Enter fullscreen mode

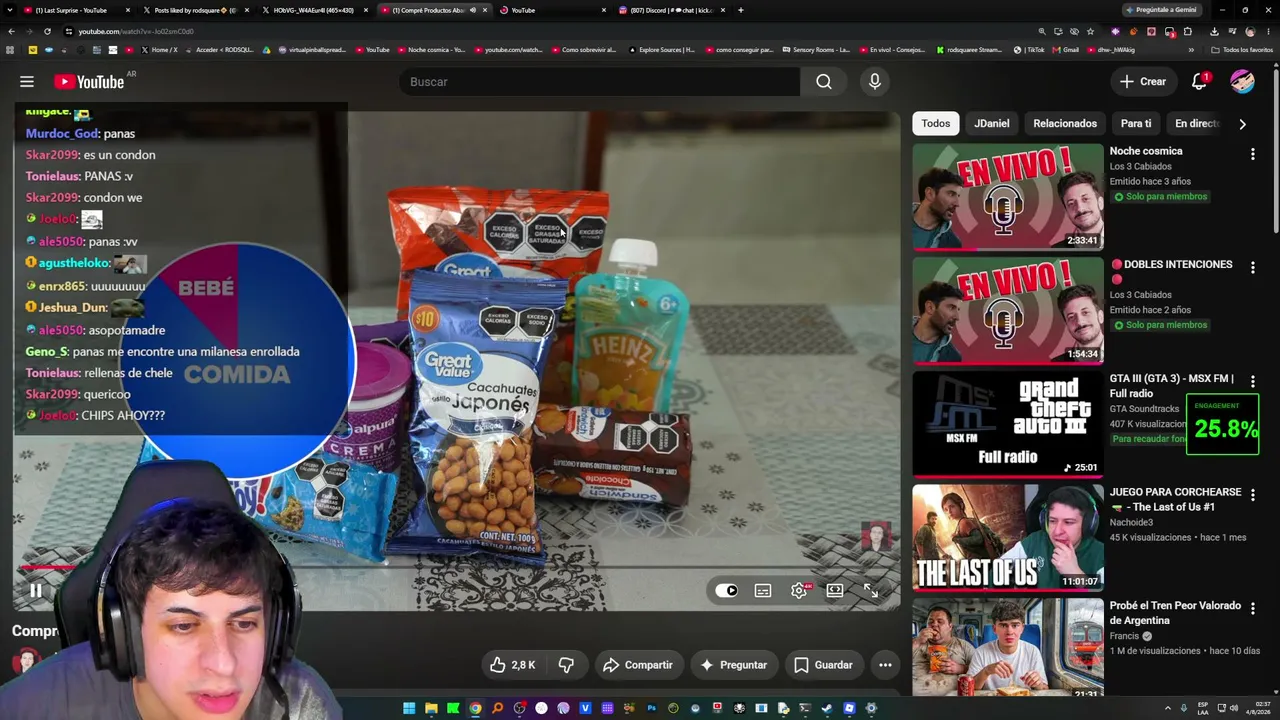871,591
